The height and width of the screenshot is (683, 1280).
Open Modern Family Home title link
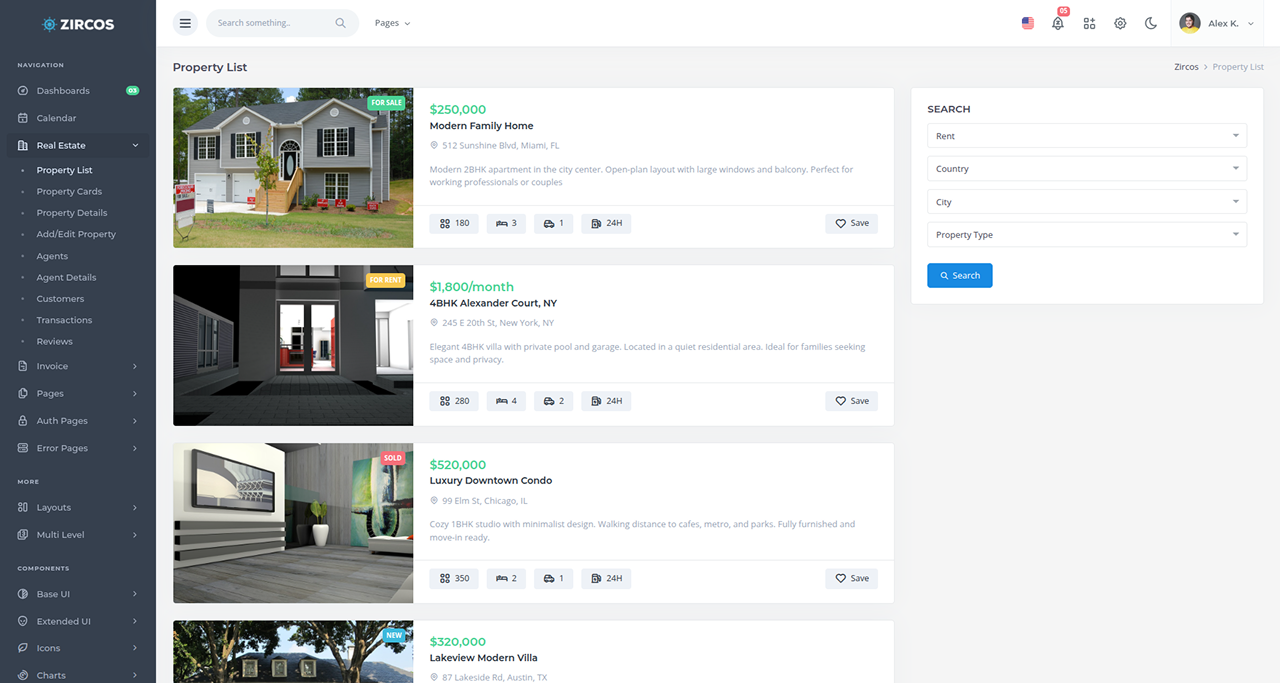point(481,126)
